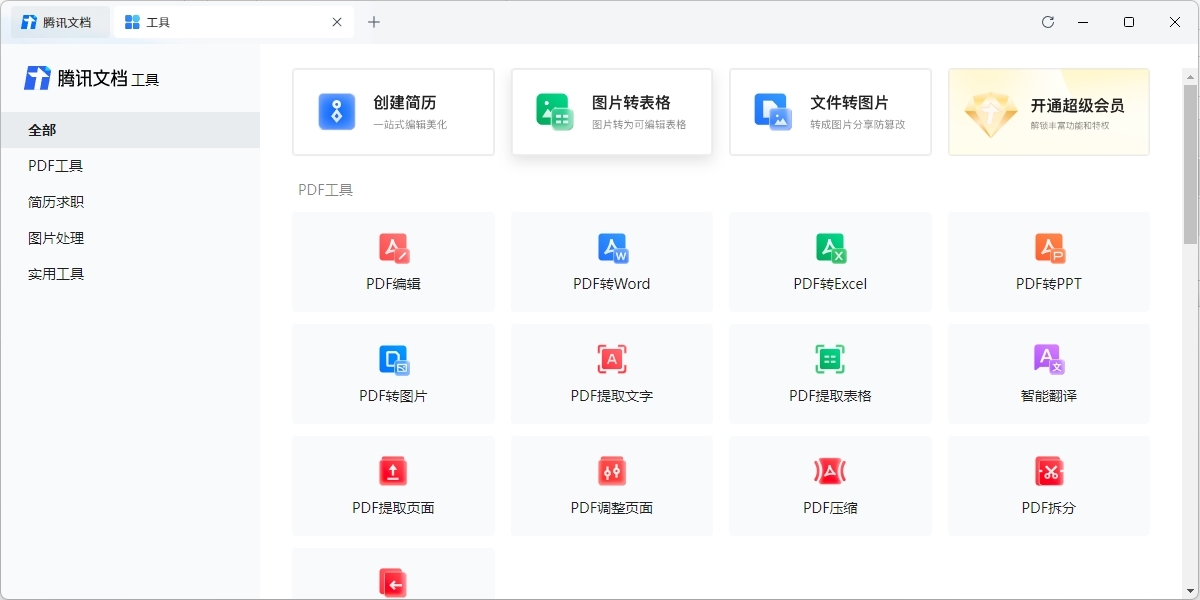The image size is (1200, 600).
Task: Click the 开通超级会员 upgrade banner
Action: coord(1048,112)
